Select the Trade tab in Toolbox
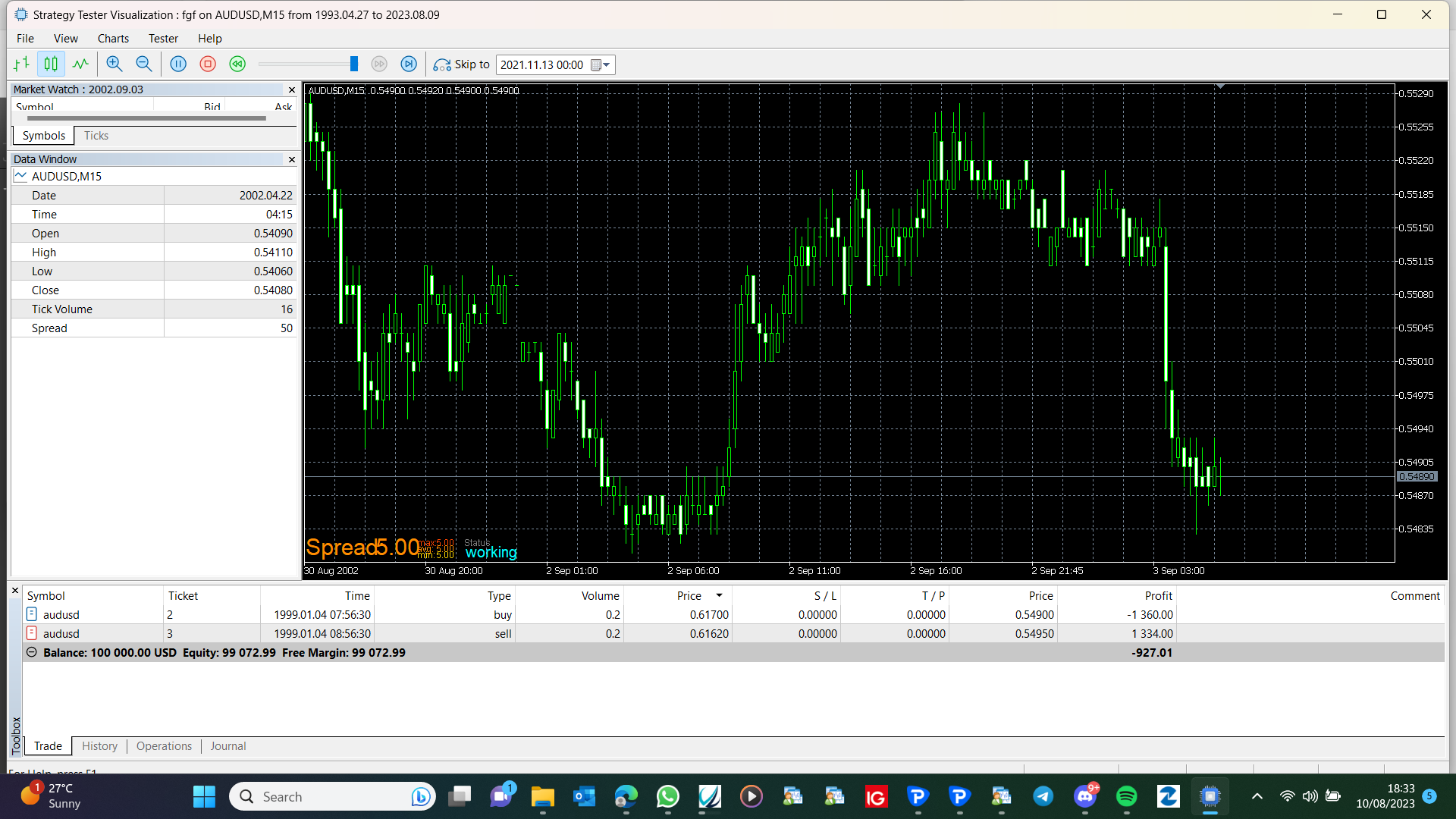1456x819 pixels. [x=49, y=746]
